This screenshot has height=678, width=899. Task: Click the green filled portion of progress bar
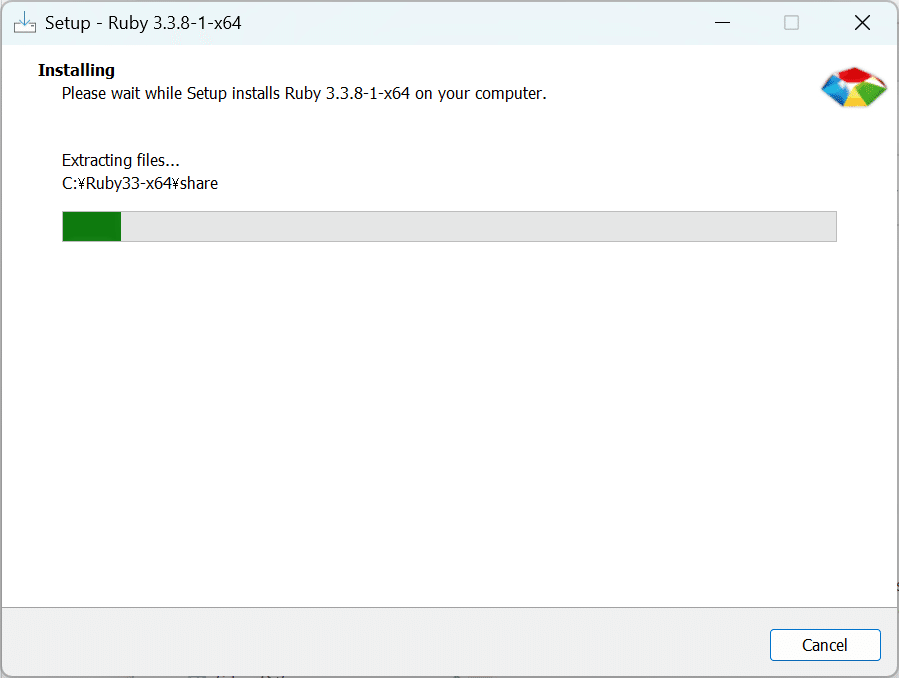coord(91,226)
